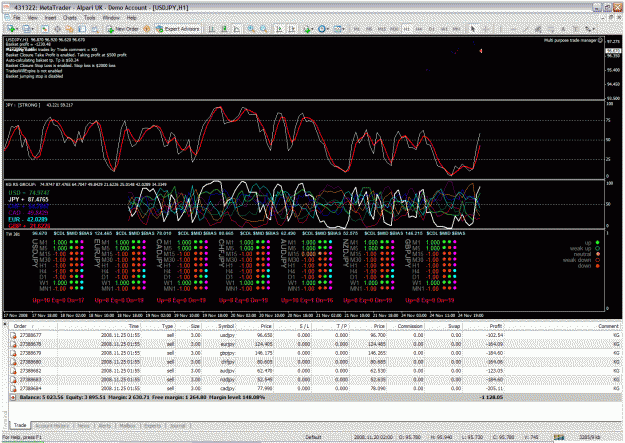This screenshot has height=443, width=625.
Task: Switch to the Experts tab
Action: click(x=152, y=426)
